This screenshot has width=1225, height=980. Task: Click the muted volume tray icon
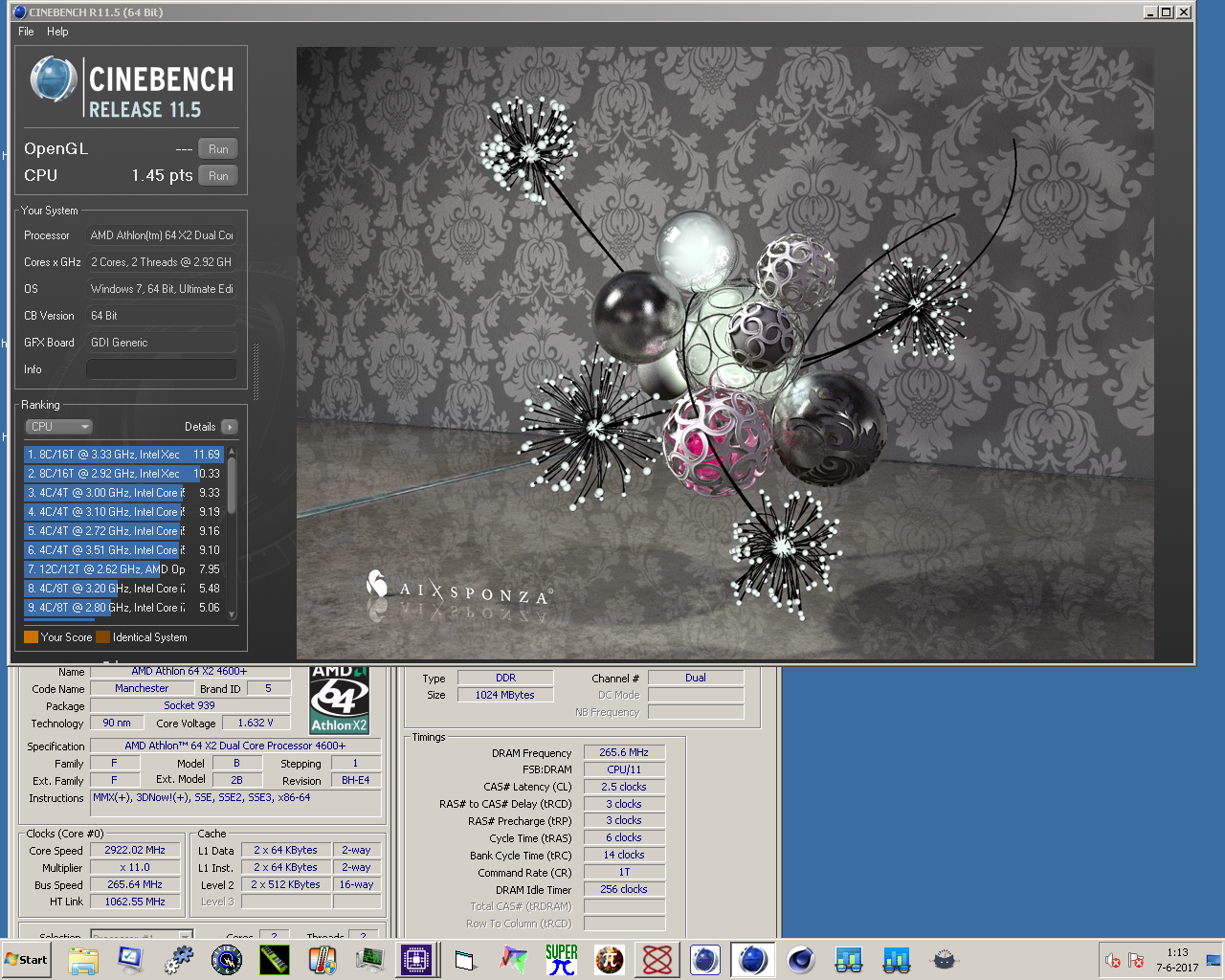tap(1113, 960)
